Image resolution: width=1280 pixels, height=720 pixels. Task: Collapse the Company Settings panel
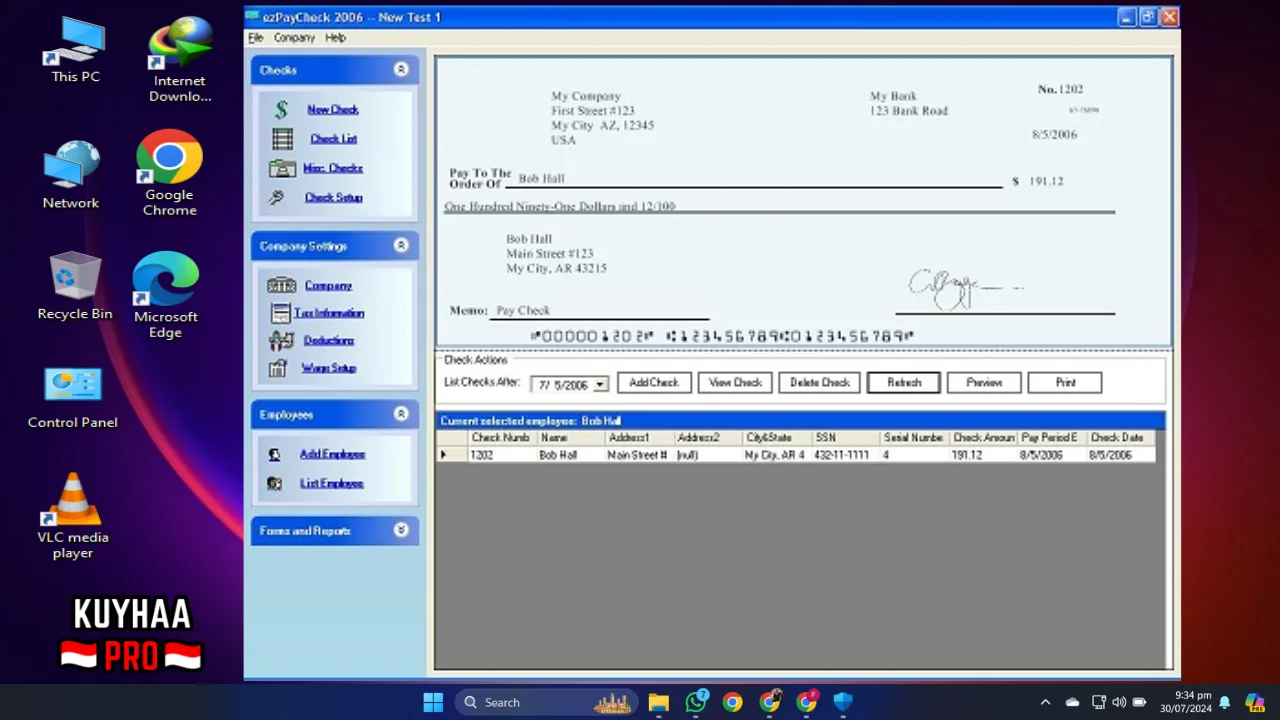coord(401,246)
